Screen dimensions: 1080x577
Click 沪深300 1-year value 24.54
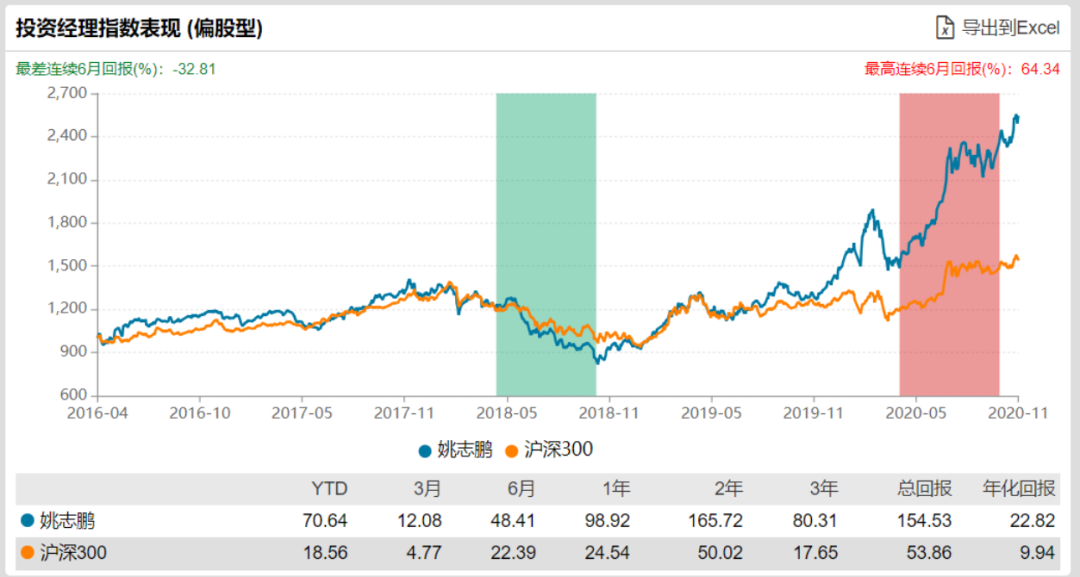pyautogui.click(x=608, y=553)
